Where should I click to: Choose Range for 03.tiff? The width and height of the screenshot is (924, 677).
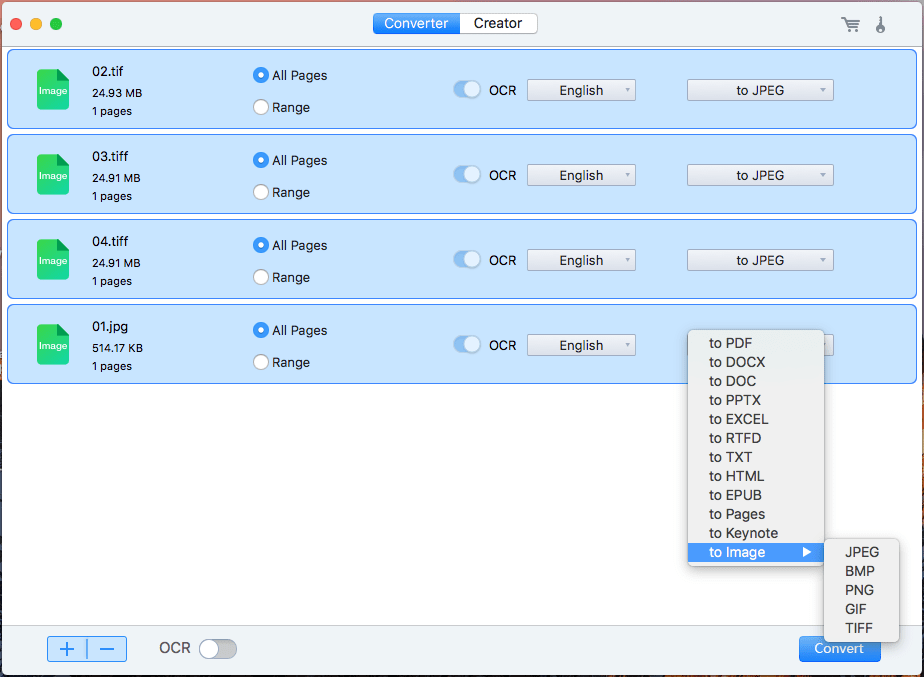[x=260, y=192]
